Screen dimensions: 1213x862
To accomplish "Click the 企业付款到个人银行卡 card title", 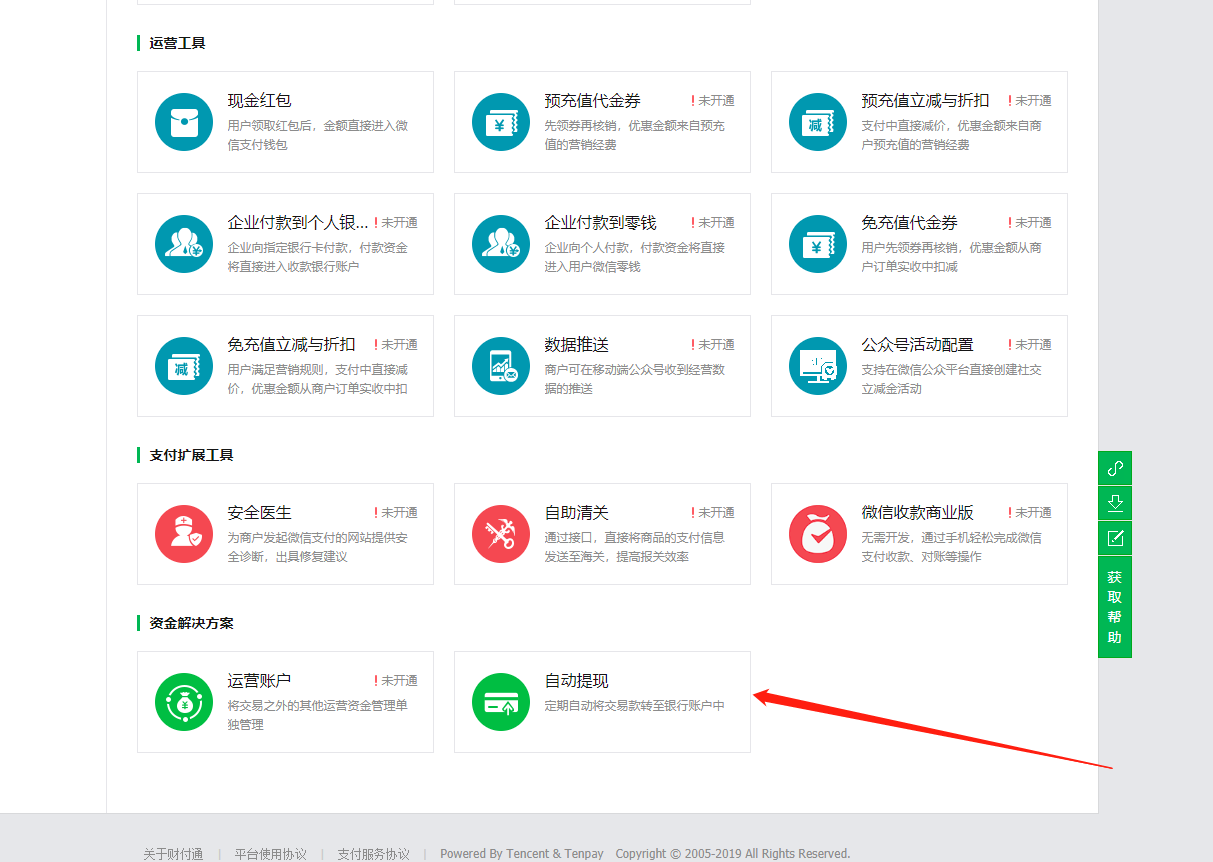I will [x=298, y=223].
